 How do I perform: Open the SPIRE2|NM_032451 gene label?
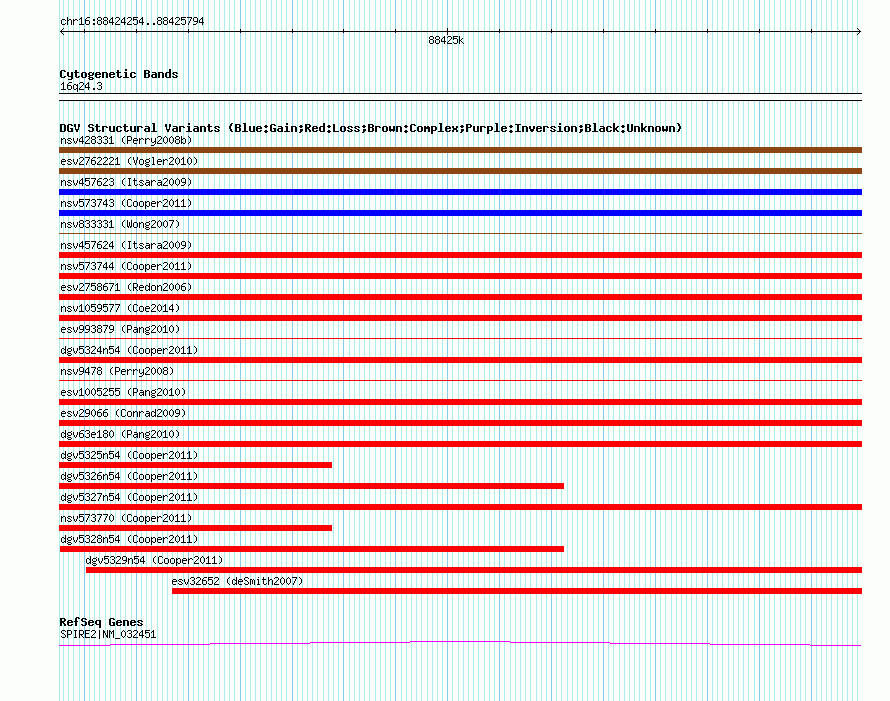pos(108,635)
